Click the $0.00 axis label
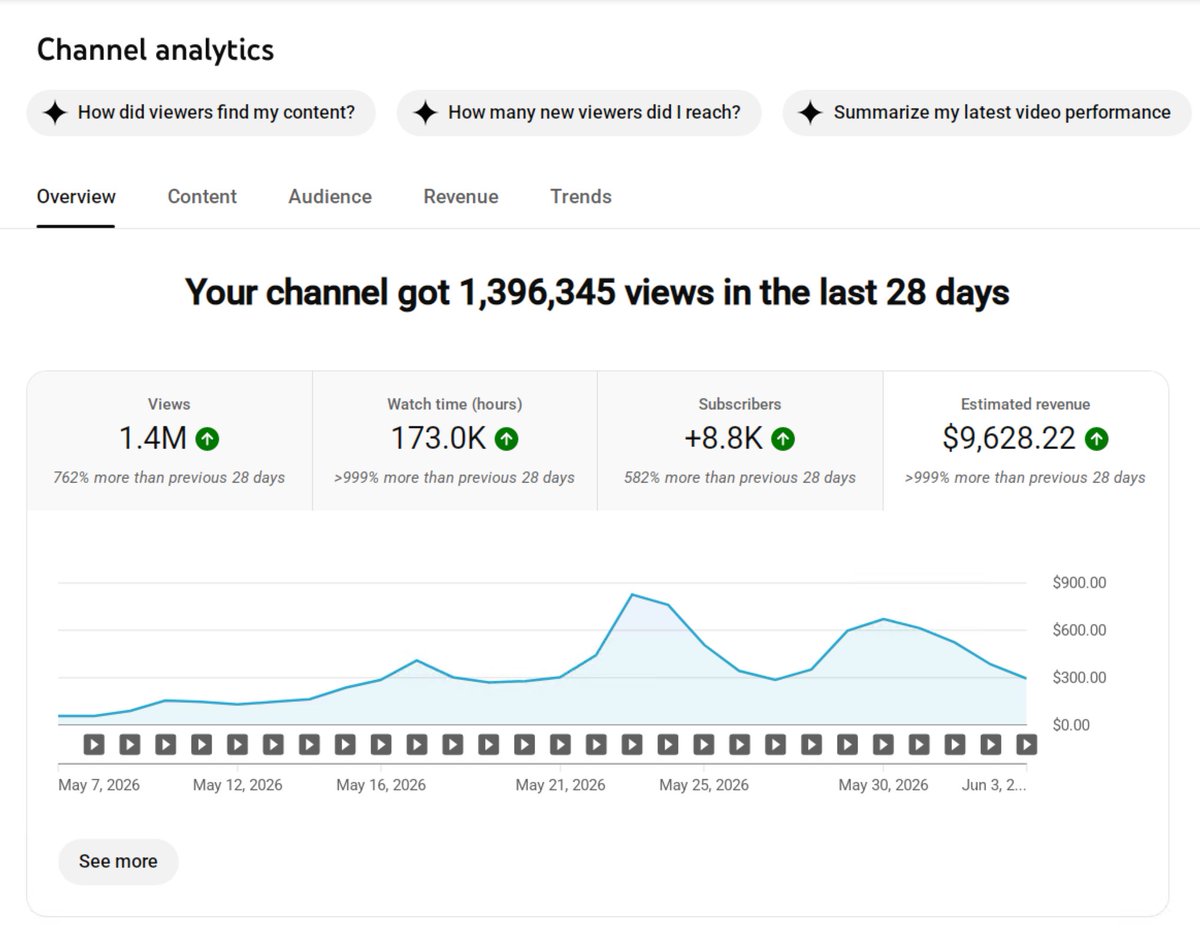 tap(1071, 725)
